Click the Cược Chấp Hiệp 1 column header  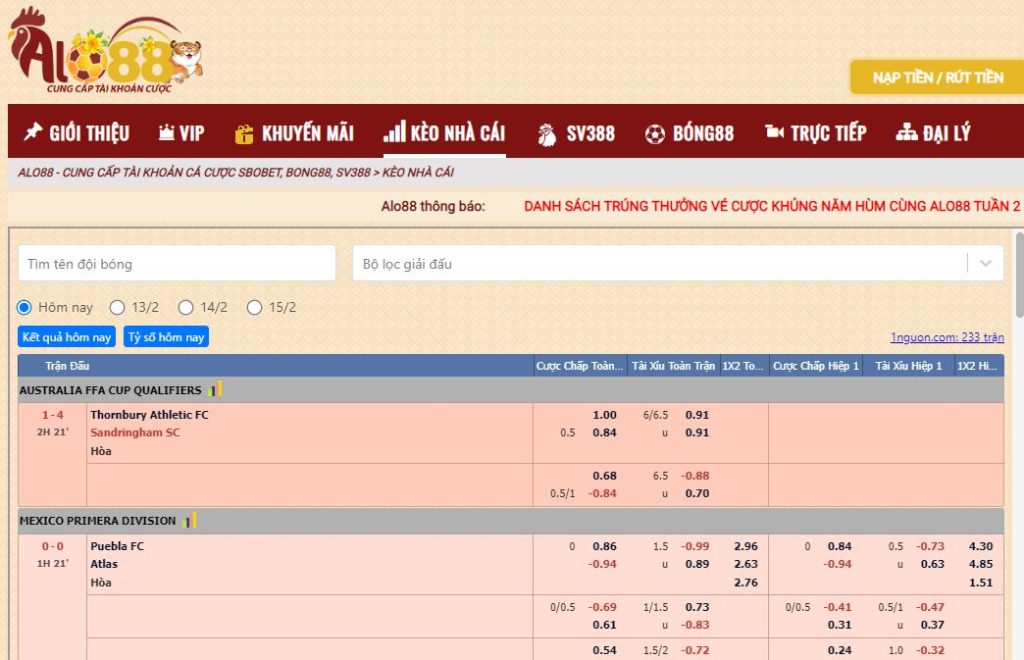click(816, 366)
